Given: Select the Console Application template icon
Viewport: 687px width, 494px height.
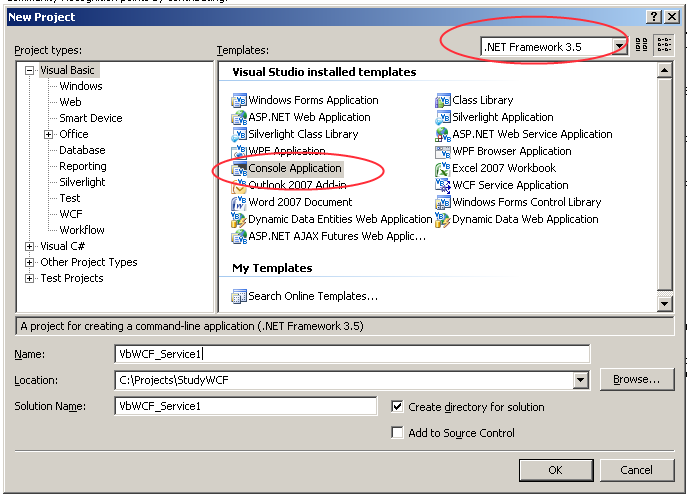Looking at the screenshot, I should [239, 168].
